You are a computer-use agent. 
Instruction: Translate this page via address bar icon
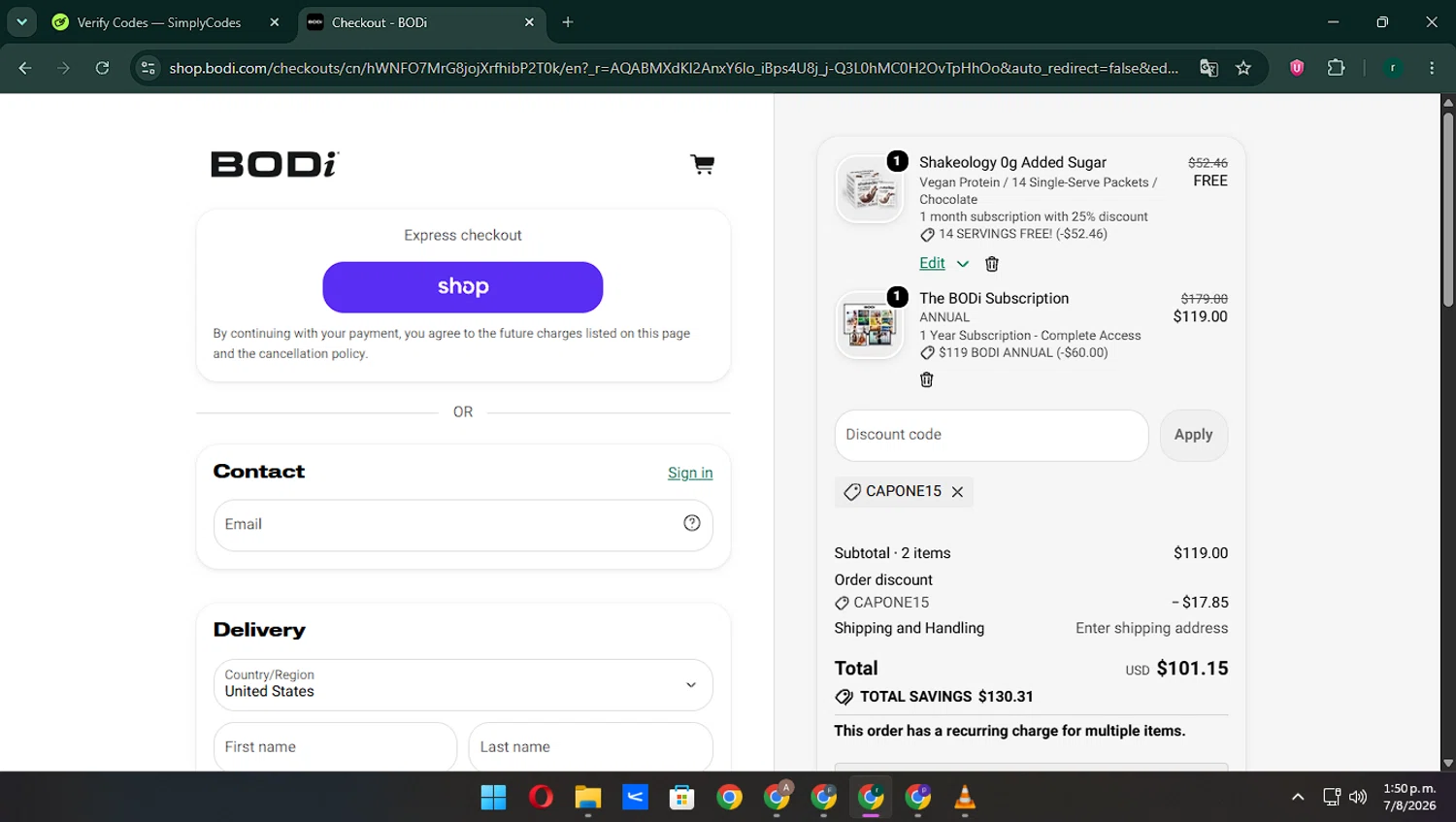click(x=1208, y=68)
